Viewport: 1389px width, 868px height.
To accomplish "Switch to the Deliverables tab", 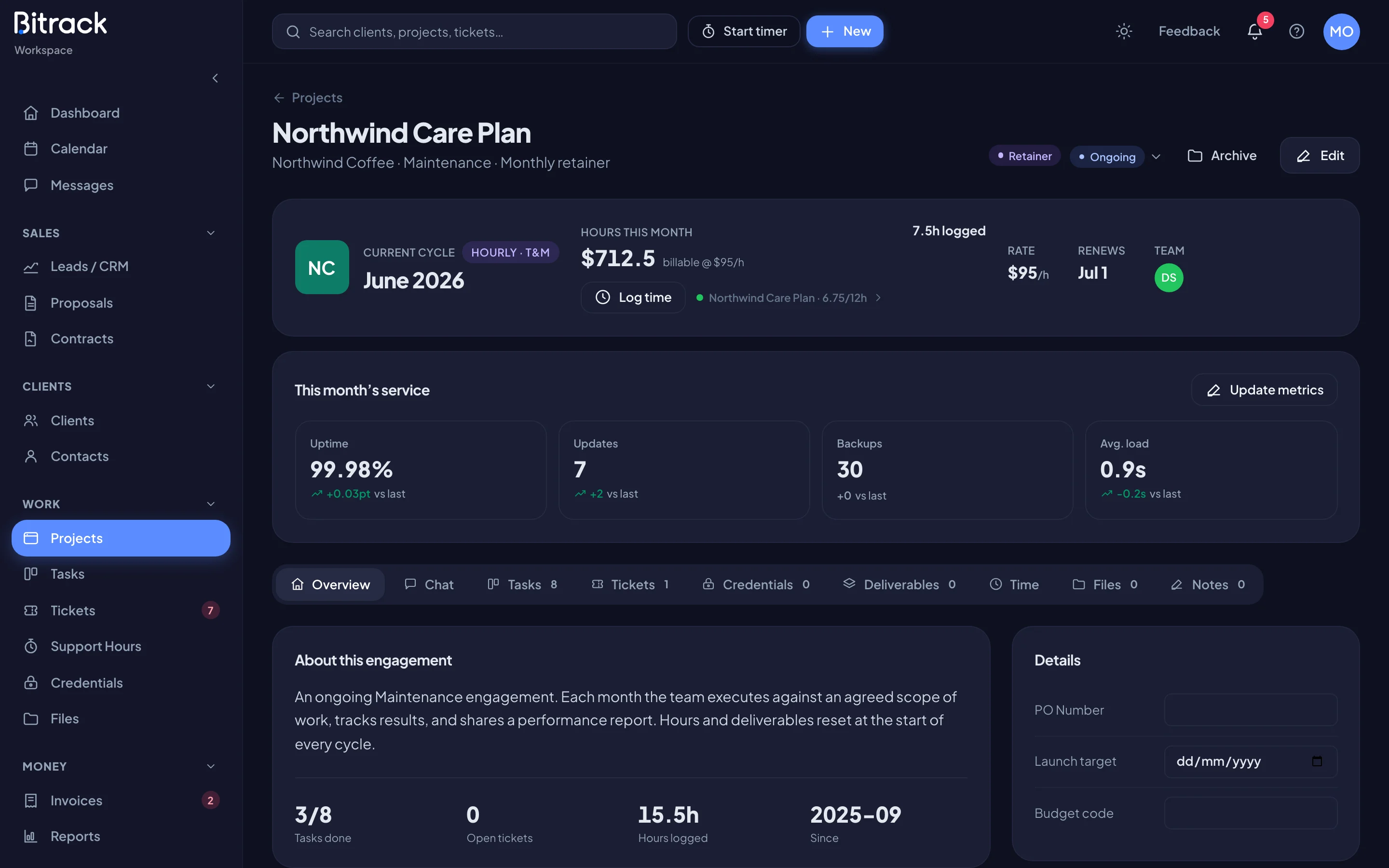I will [899, 584].
